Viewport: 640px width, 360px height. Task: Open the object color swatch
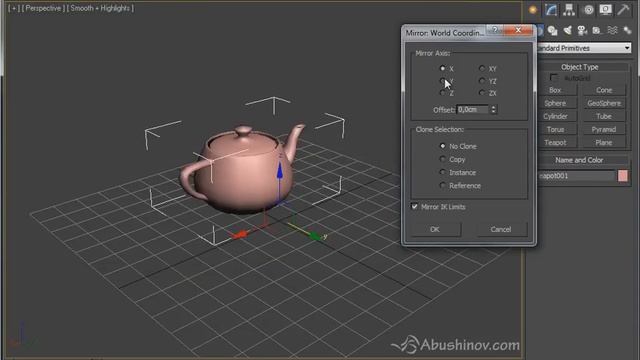click(x=623, y=176)
